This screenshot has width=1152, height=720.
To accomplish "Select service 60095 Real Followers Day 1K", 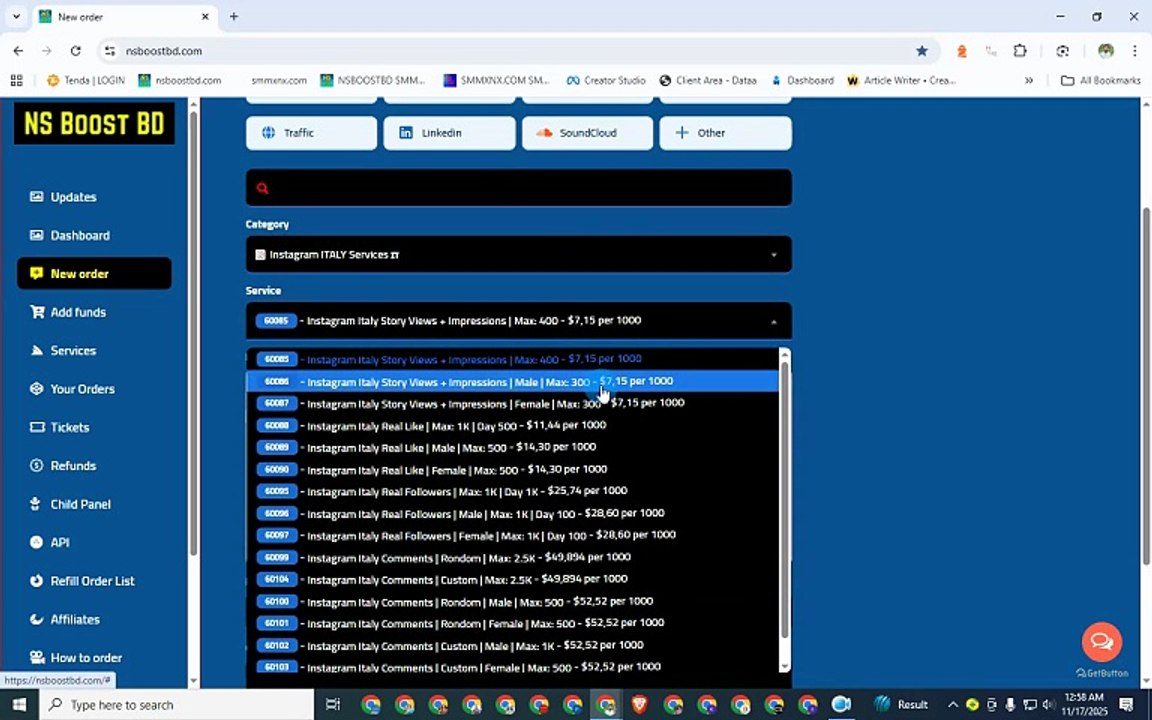I will click(x=512, y=491).
